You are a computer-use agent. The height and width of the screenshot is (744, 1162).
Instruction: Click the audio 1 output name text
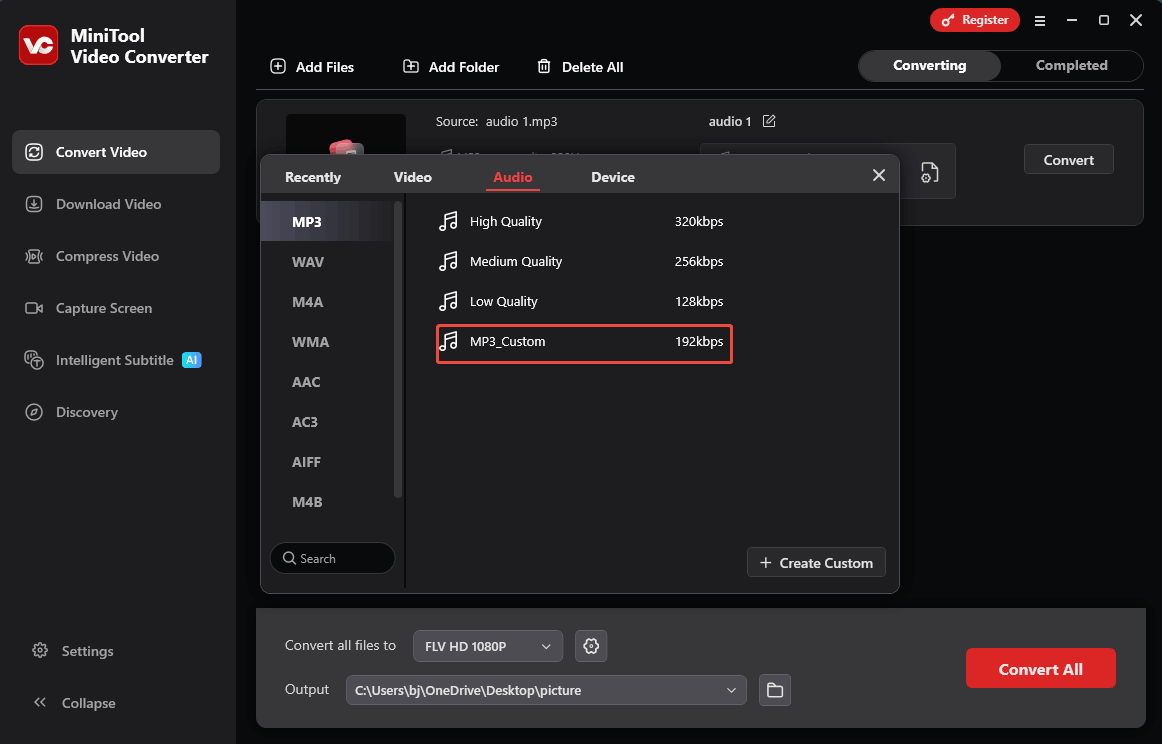coord(729,121)
